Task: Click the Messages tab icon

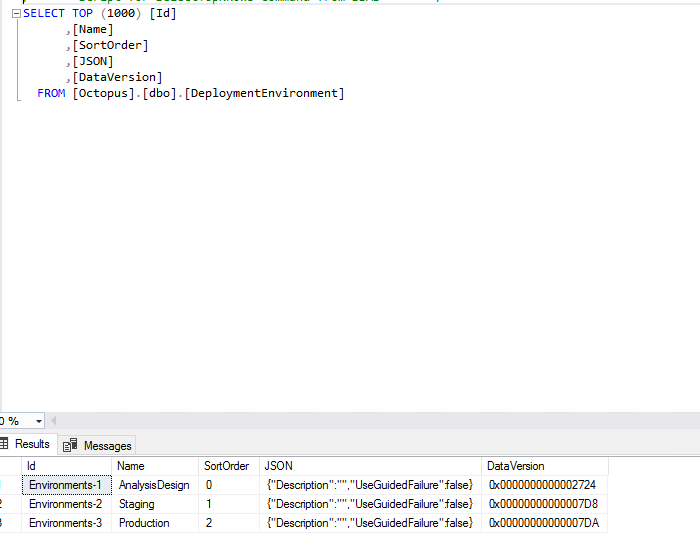Action: click(70, 445)
